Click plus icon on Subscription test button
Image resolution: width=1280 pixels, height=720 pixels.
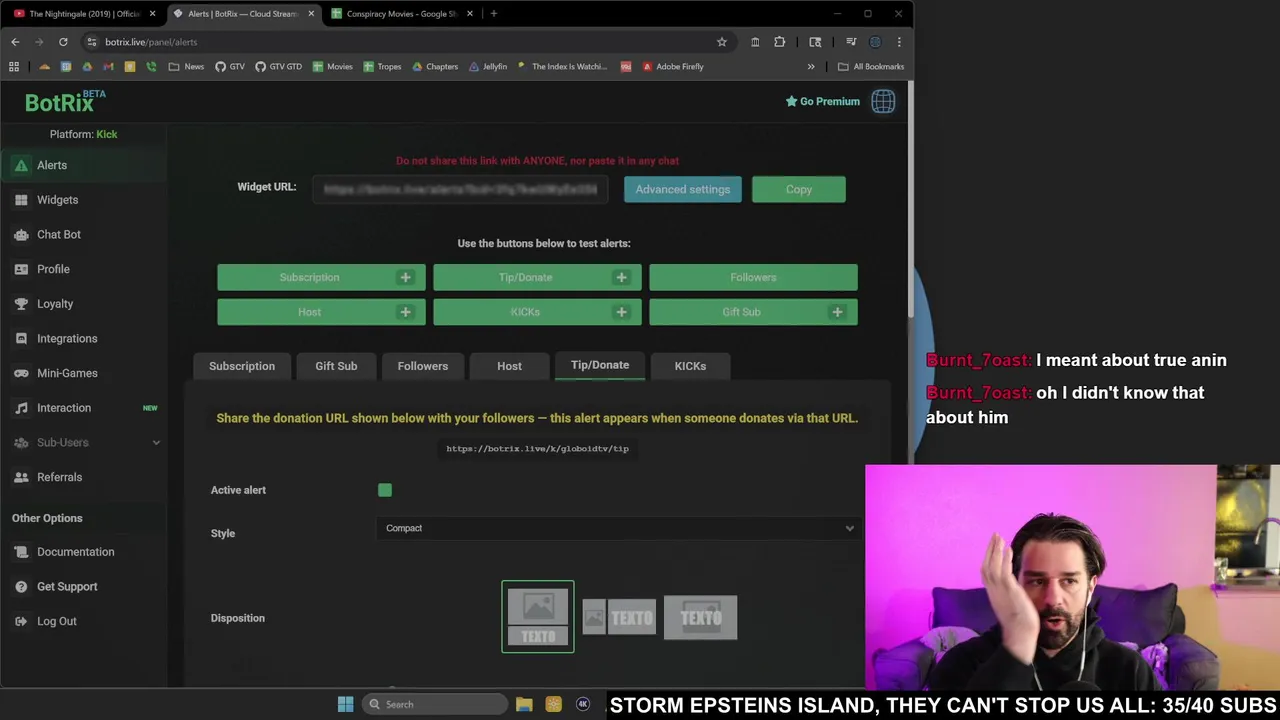405,277
